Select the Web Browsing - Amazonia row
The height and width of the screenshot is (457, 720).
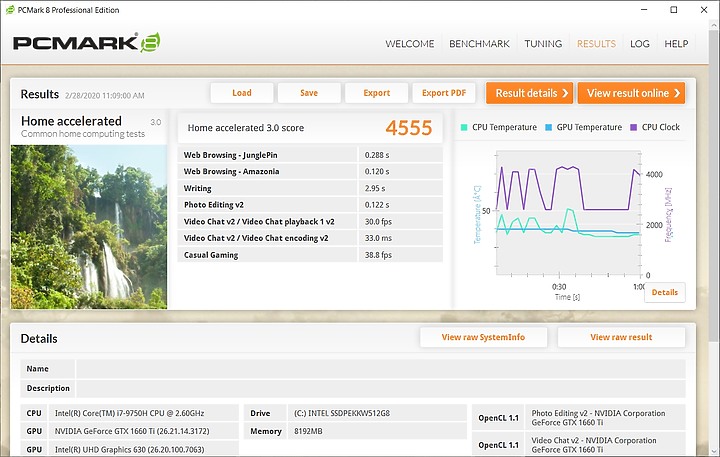(310, 171)
